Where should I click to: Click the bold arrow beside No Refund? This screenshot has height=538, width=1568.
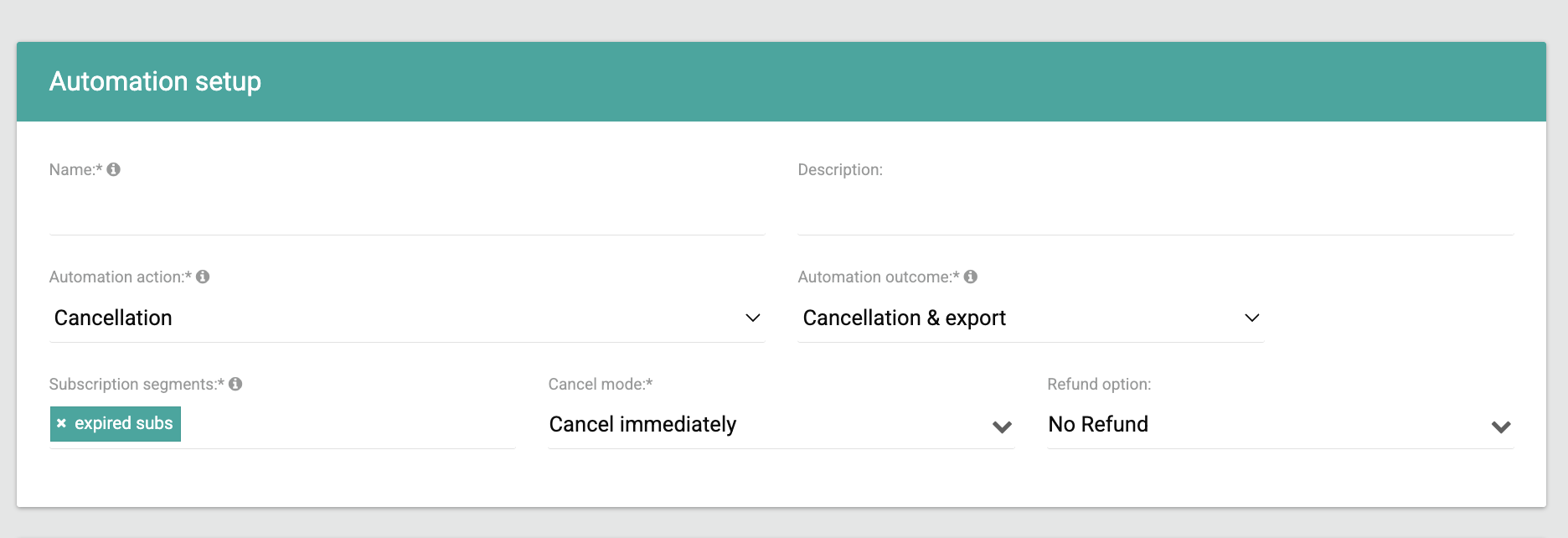(x=1501, y=427)
